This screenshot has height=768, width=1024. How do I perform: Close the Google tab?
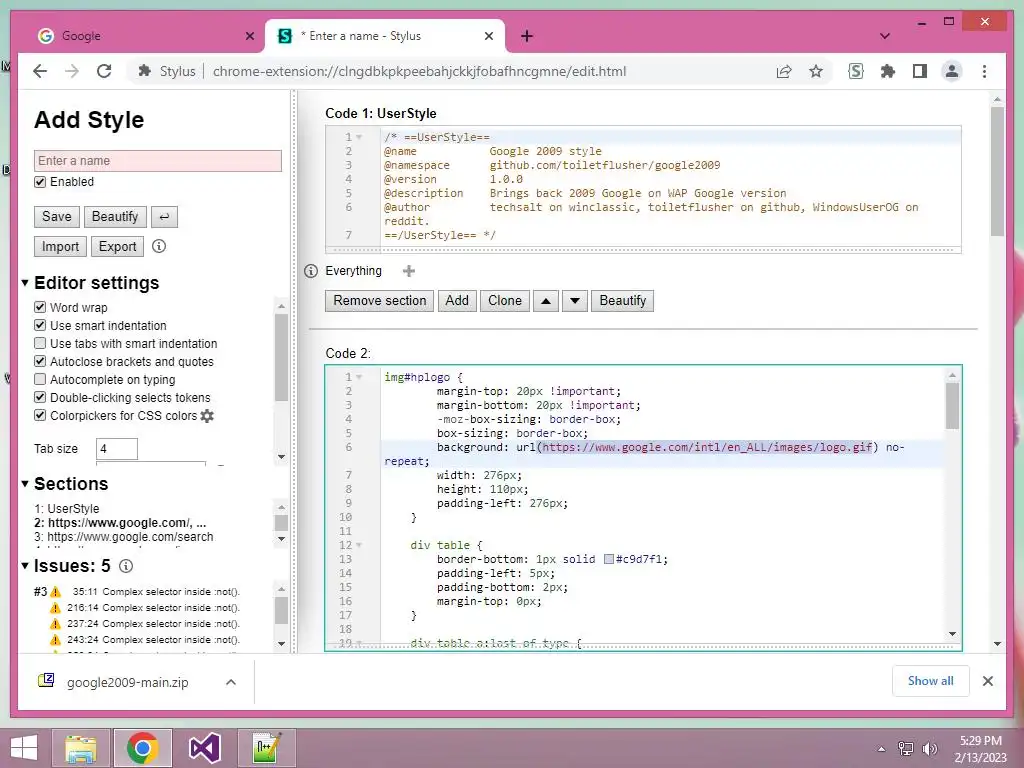[249, 36]
